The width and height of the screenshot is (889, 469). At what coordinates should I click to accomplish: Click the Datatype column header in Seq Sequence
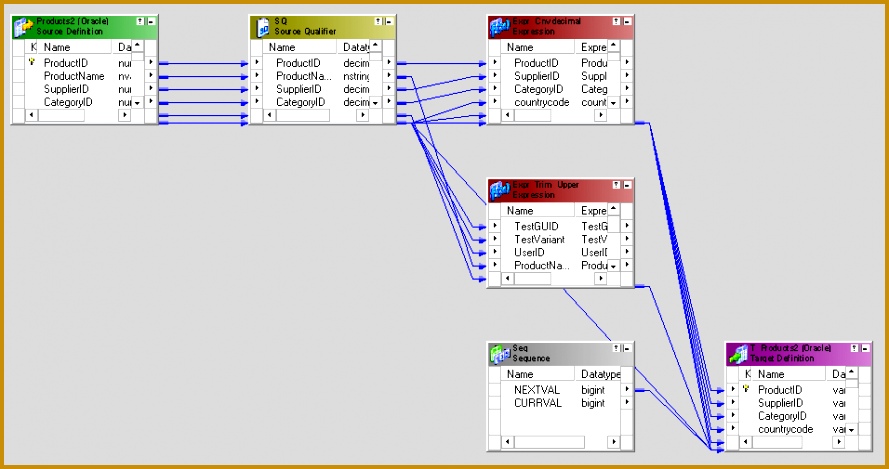(598, 374)
